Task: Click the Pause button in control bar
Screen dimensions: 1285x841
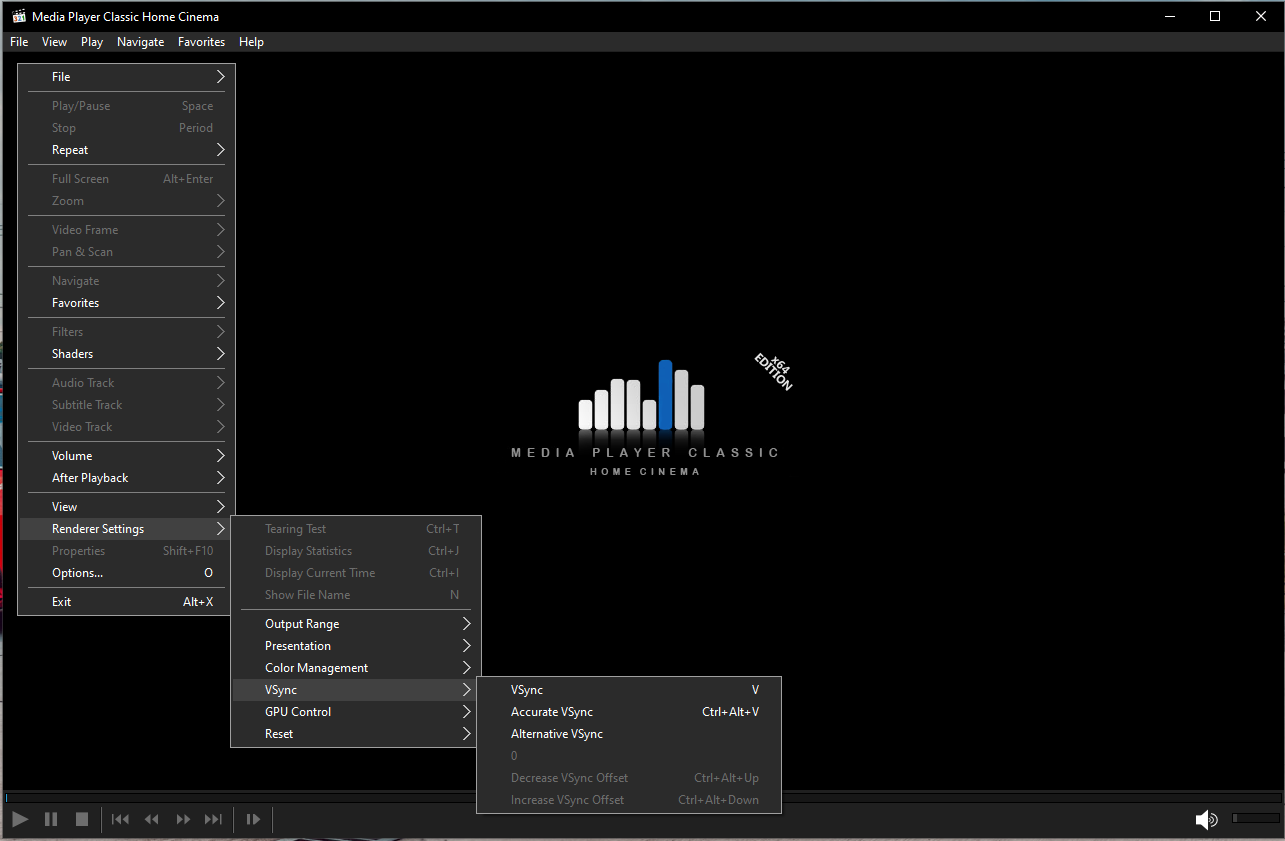Action: click(51, 819)
